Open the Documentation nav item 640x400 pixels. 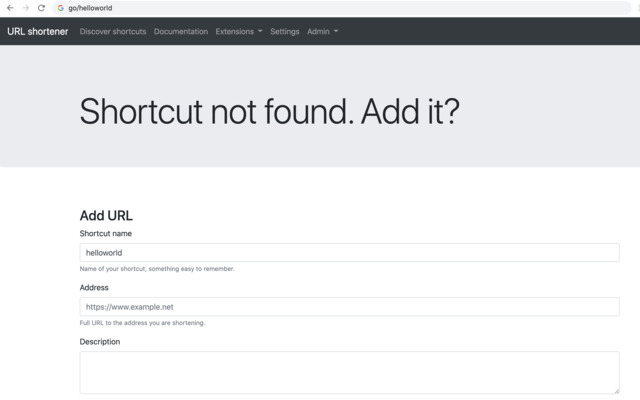(x=181, y=31)
